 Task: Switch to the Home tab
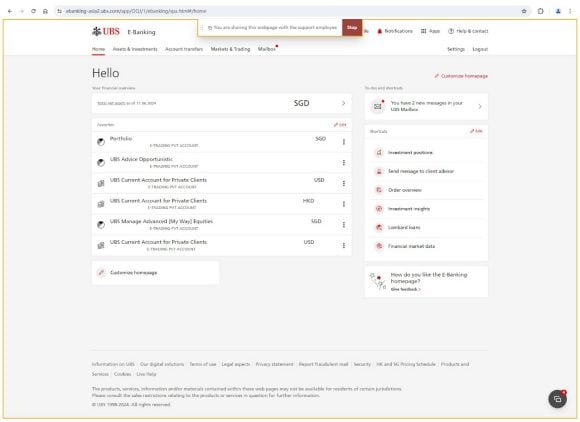tap(98, 49)
